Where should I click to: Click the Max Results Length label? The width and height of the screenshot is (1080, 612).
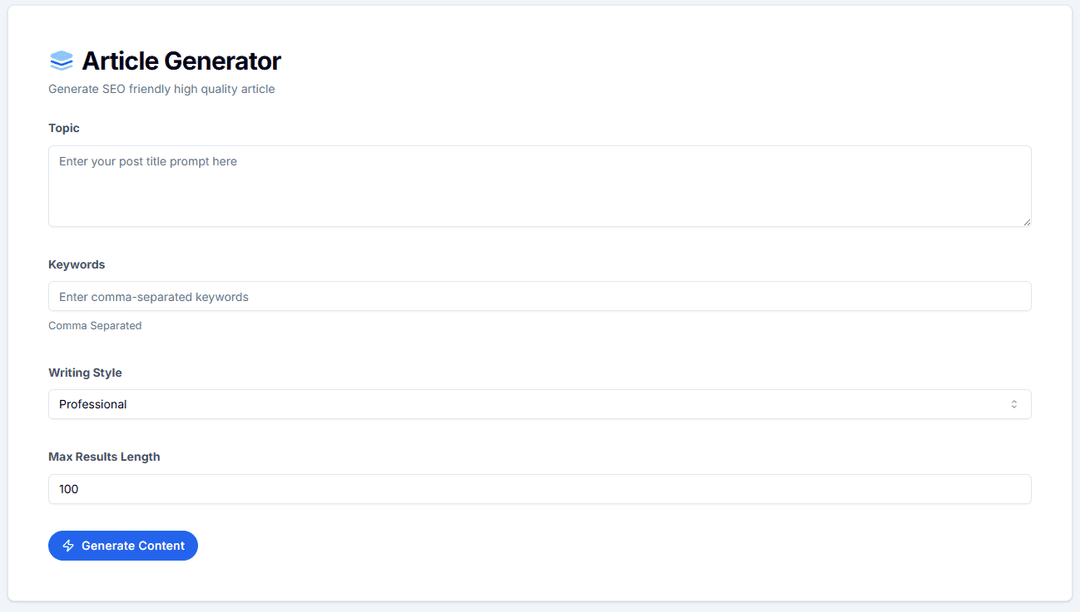pyautogui.click(x=104, y=457)
